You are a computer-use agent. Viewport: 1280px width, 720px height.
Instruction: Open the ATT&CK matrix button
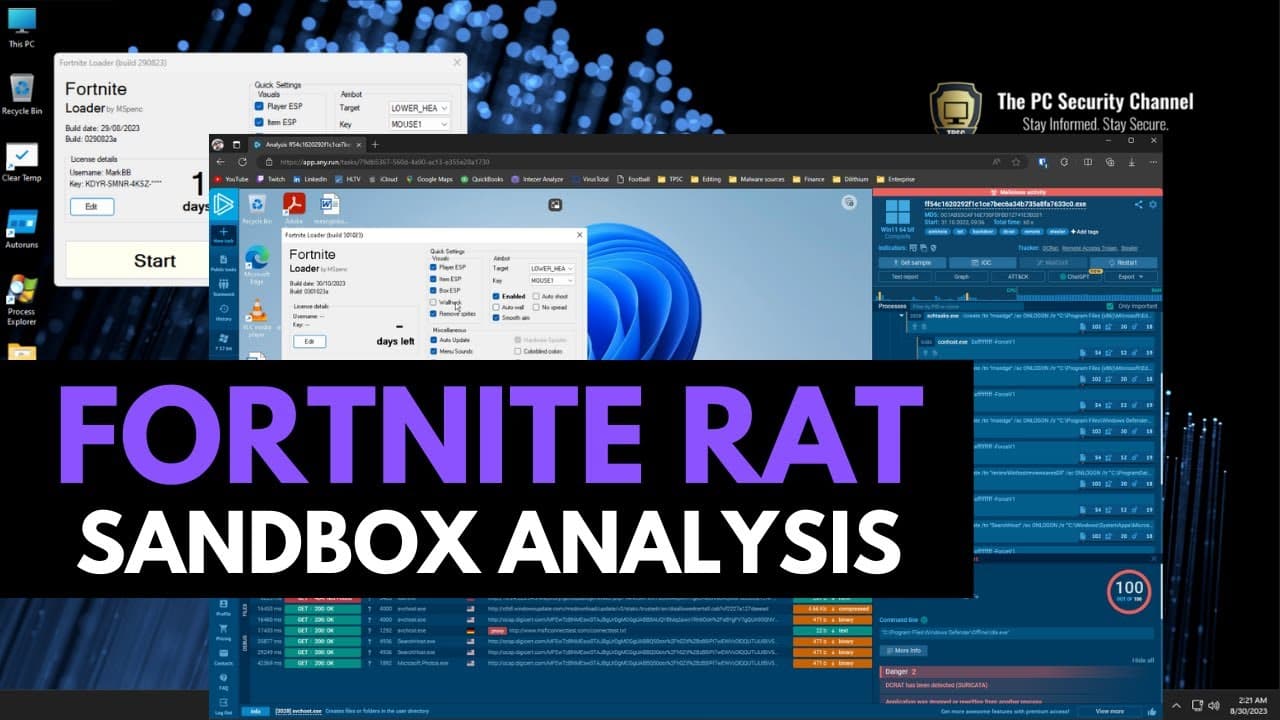point(1018,276)
